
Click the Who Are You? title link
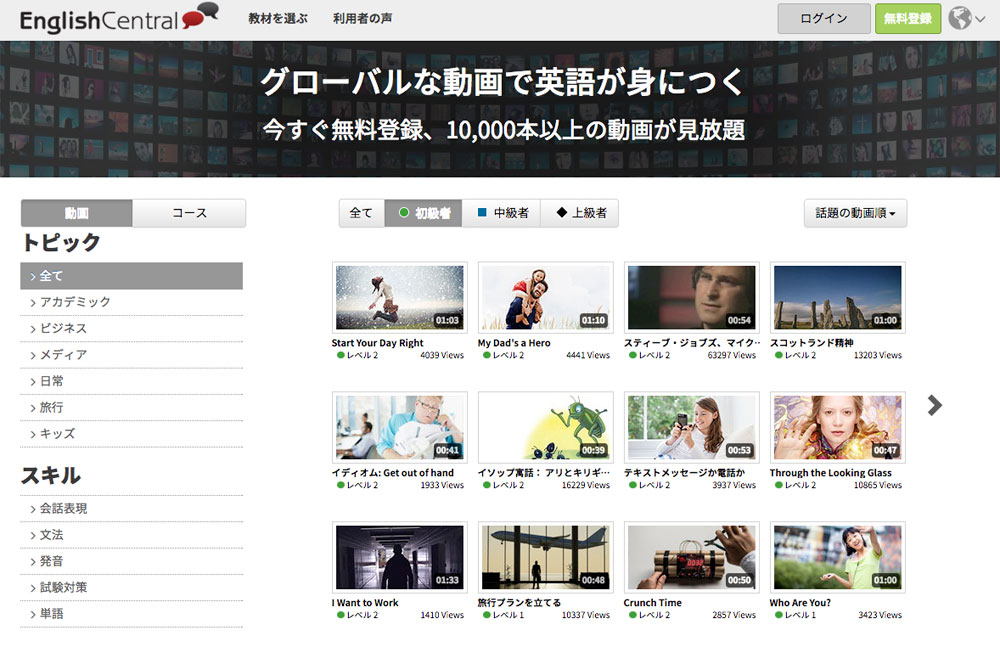[x=800, y=603]
